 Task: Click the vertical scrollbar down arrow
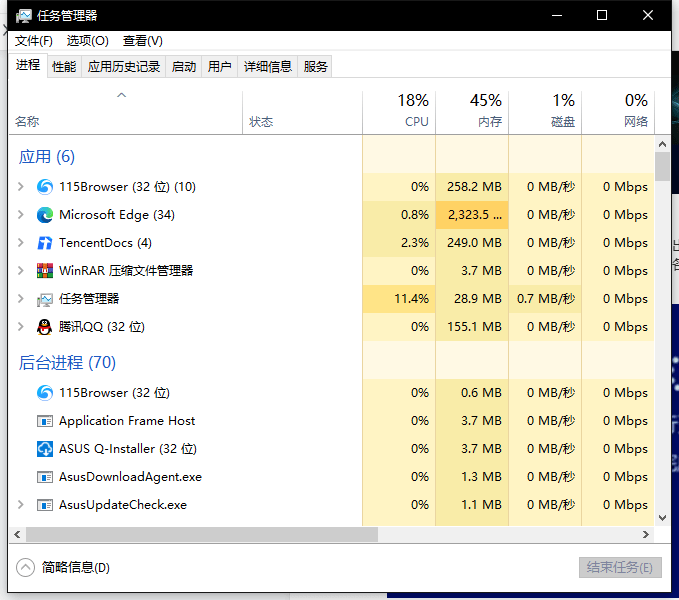coord(661,518)
